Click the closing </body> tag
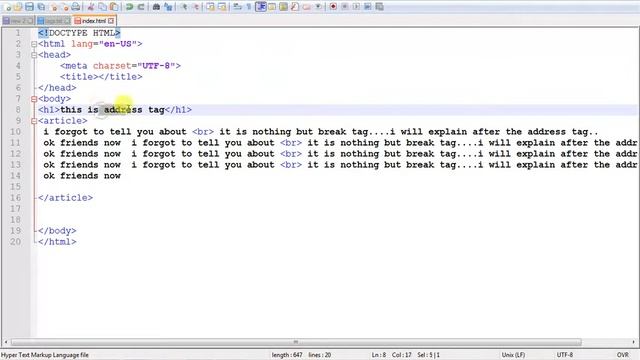 pos(57,231)
